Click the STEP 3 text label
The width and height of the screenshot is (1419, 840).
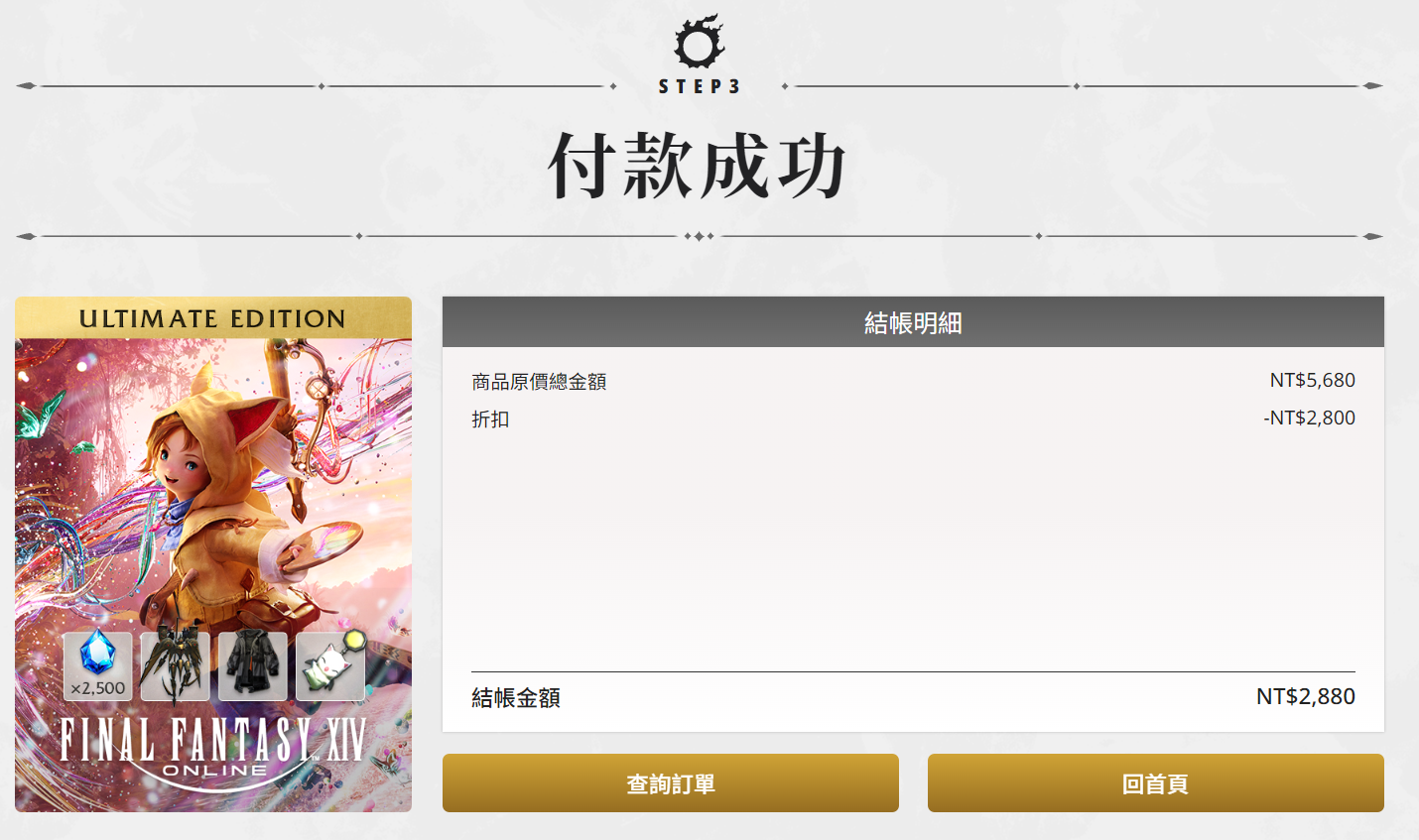(x=700, y=86)
